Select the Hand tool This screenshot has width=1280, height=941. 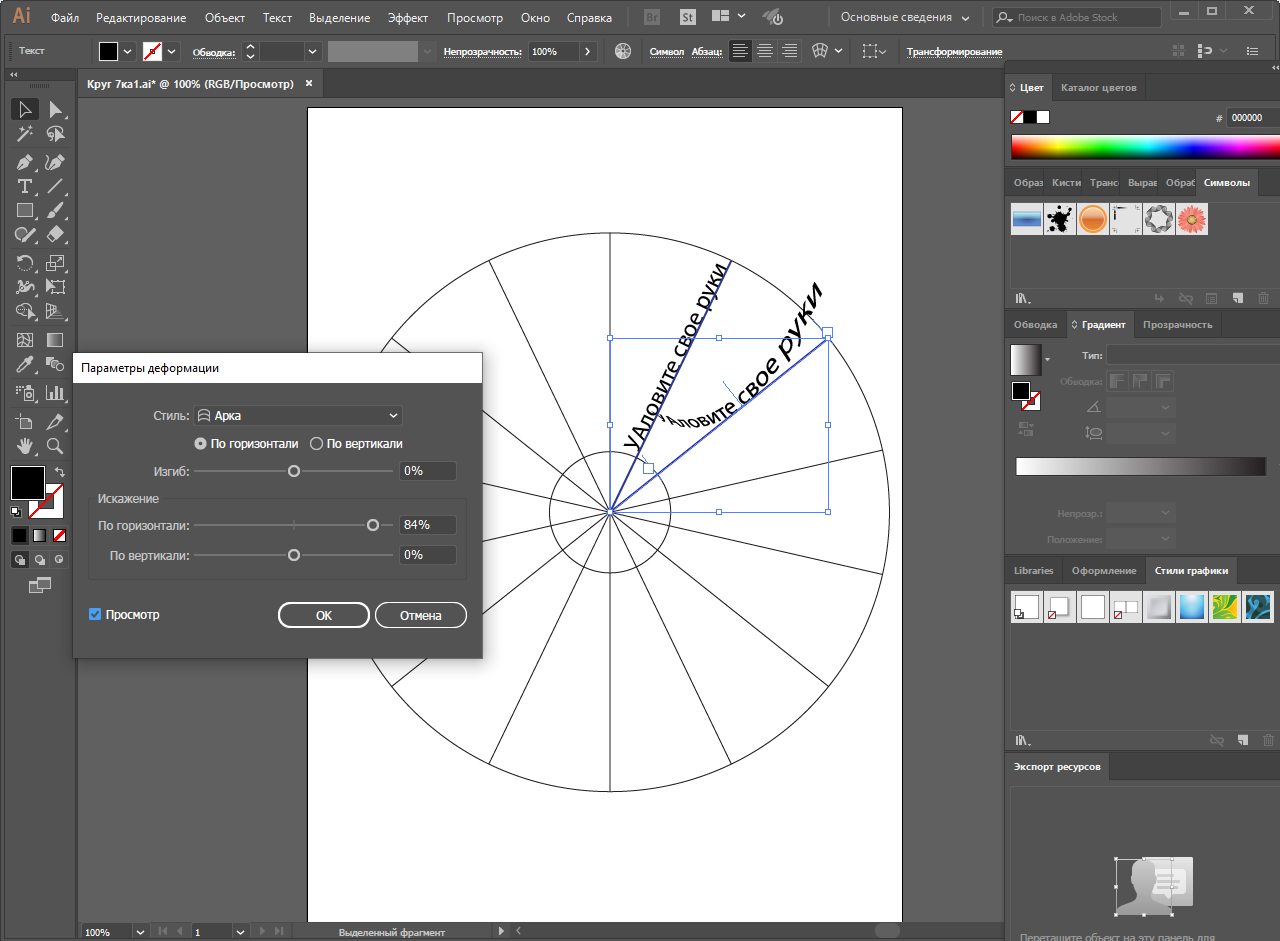25,446
